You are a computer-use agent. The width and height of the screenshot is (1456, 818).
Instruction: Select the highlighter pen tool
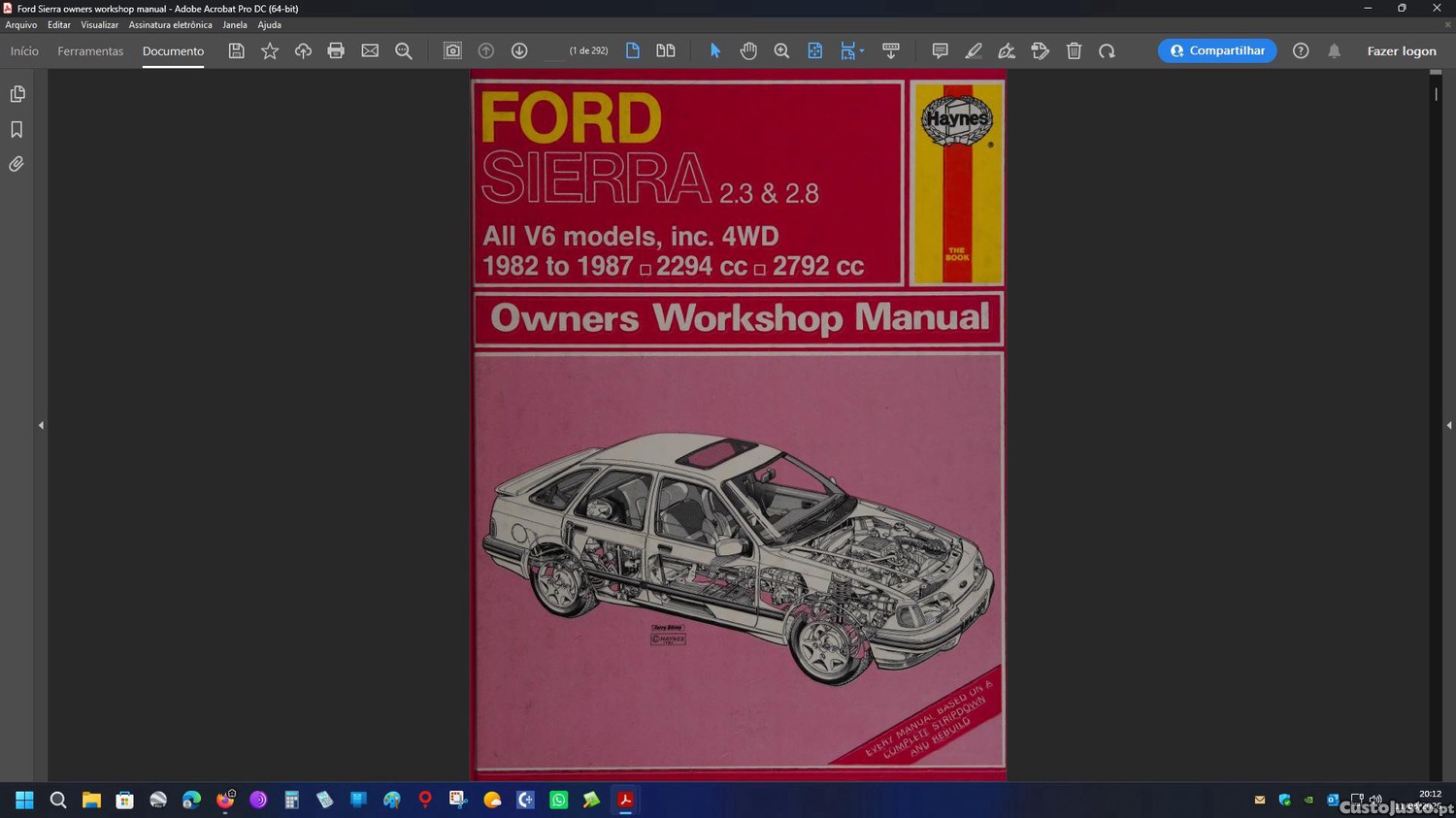point(974,50)
